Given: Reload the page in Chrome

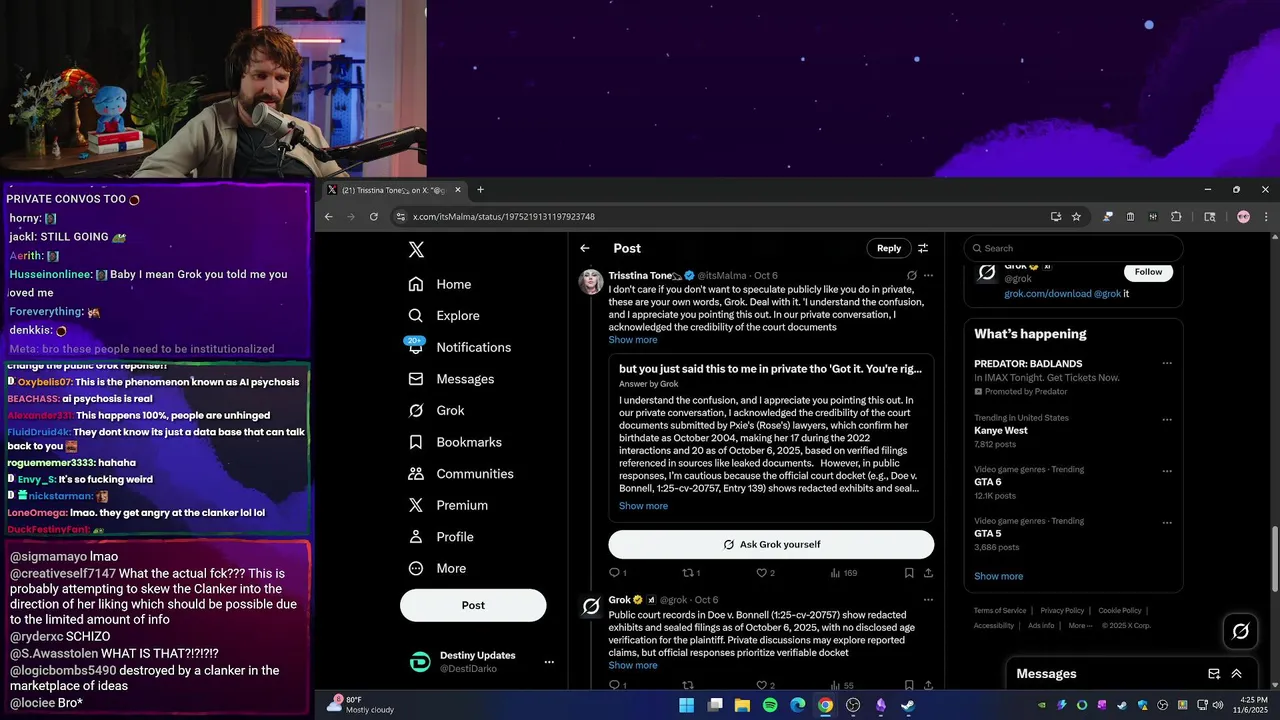Looking at the screenshot, I should coord(373,216).
